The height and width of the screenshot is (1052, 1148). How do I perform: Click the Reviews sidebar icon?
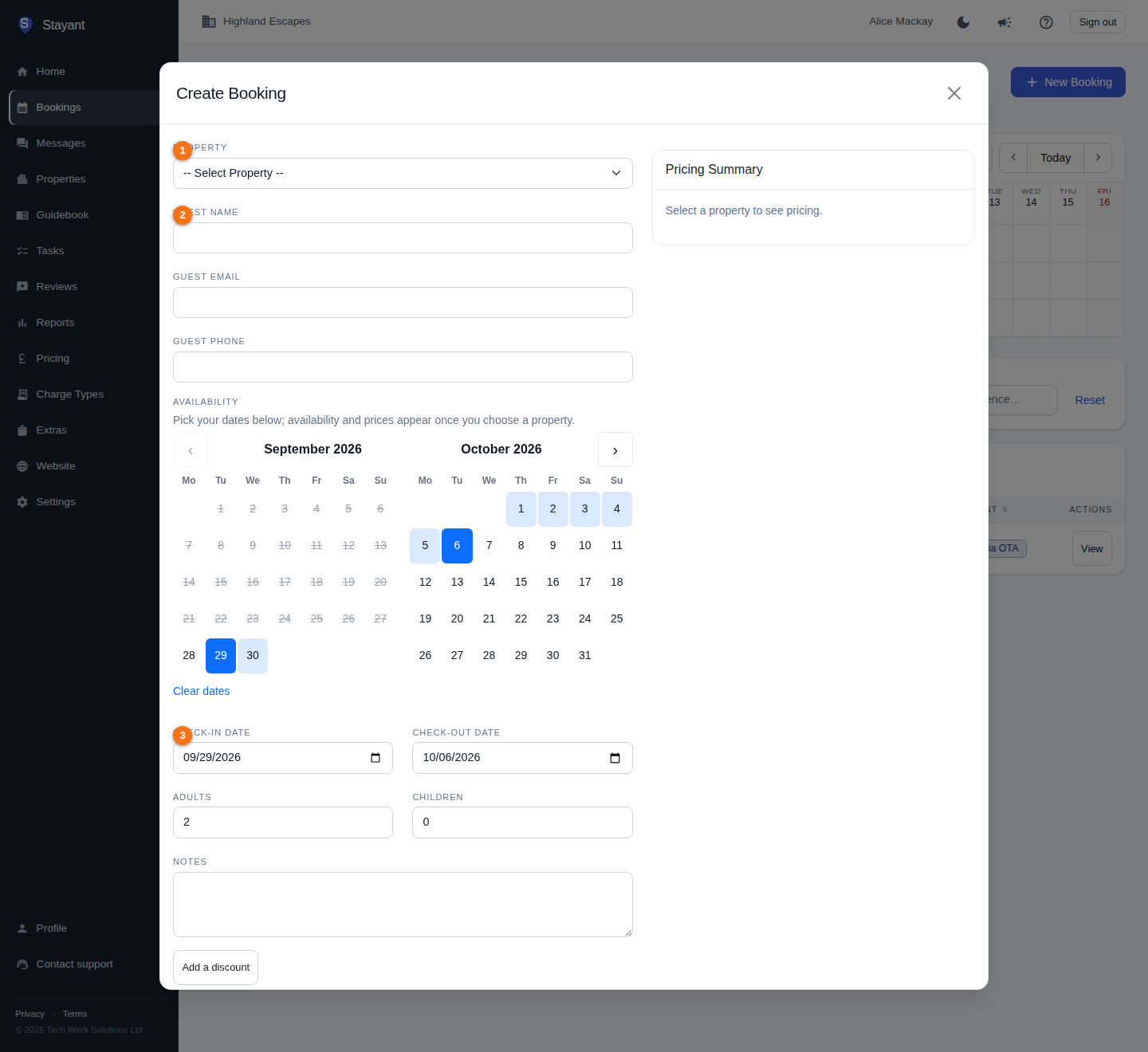[x=22, y=287]
